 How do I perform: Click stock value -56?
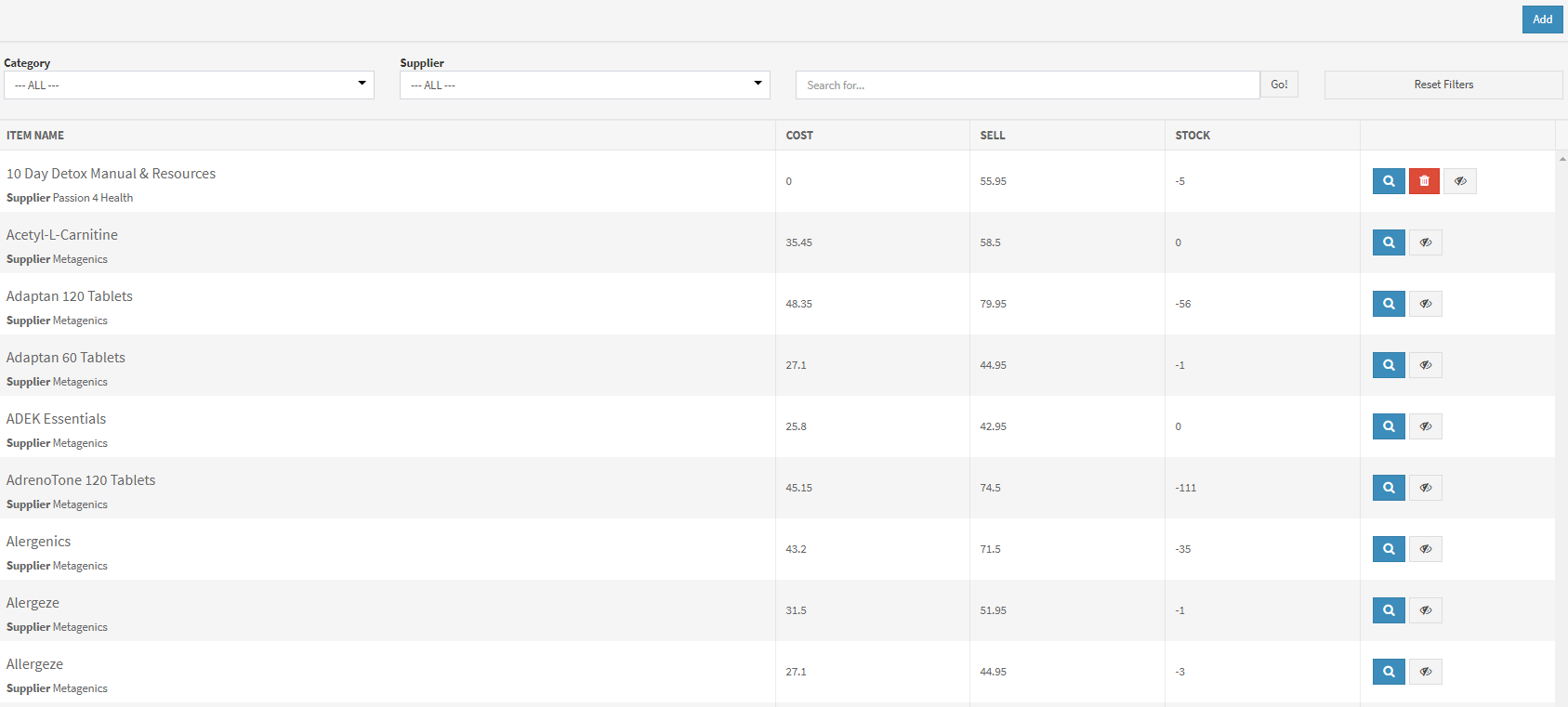pos(1182,304)
